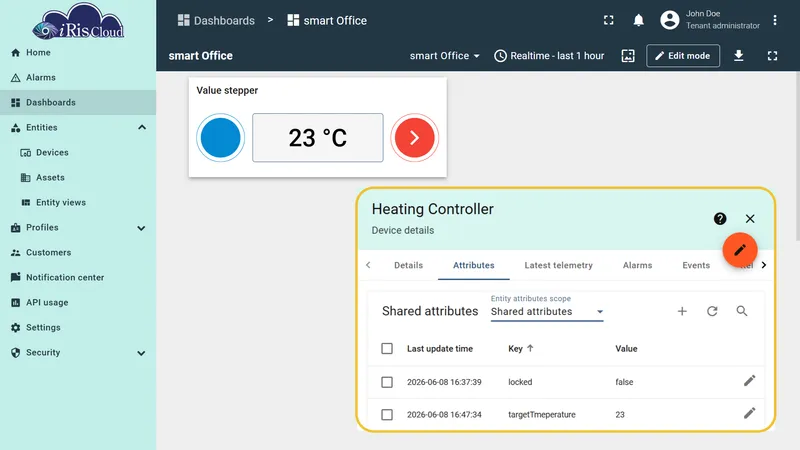Check the targetTmeperature row

(x=387, y=415)
